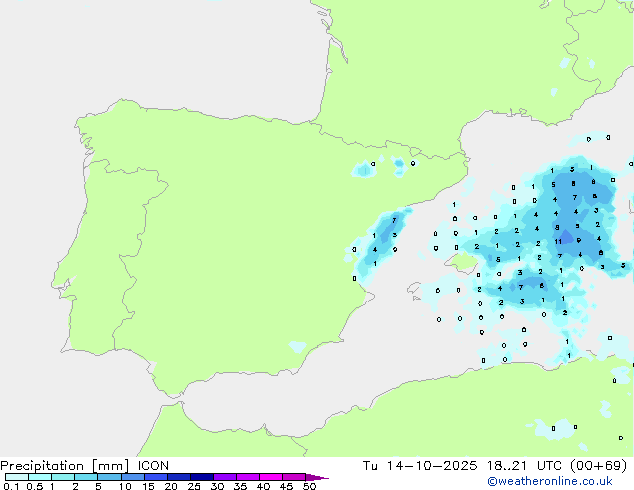Click the 0.1–0.5 mm legend color box
The width and height of the screenshot is (634, 490).
17,477
